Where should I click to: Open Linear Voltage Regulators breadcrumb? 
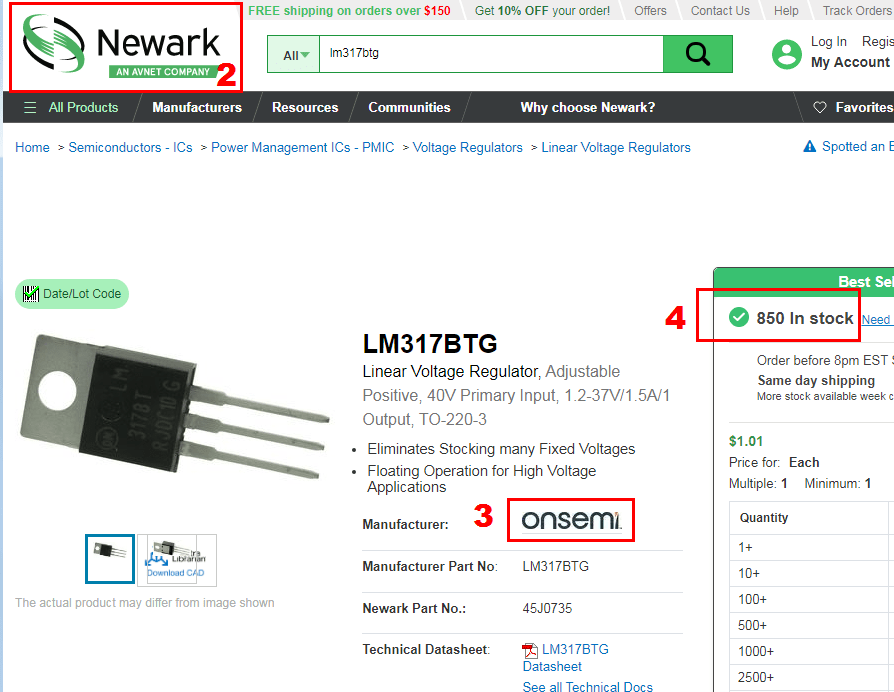[615, 148]
